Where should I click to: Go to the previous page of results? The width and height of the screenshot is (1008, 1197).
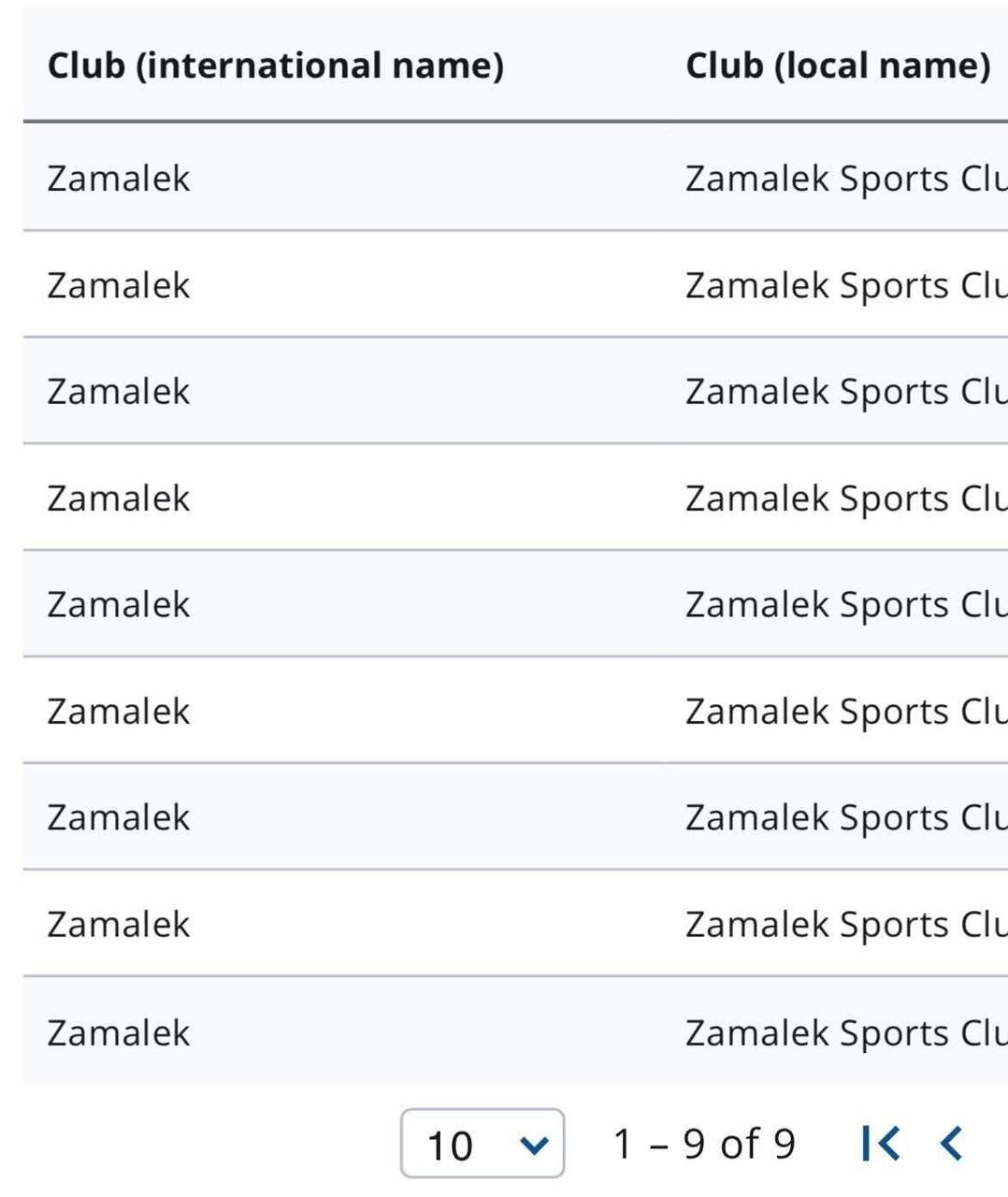coord(951,1143)
